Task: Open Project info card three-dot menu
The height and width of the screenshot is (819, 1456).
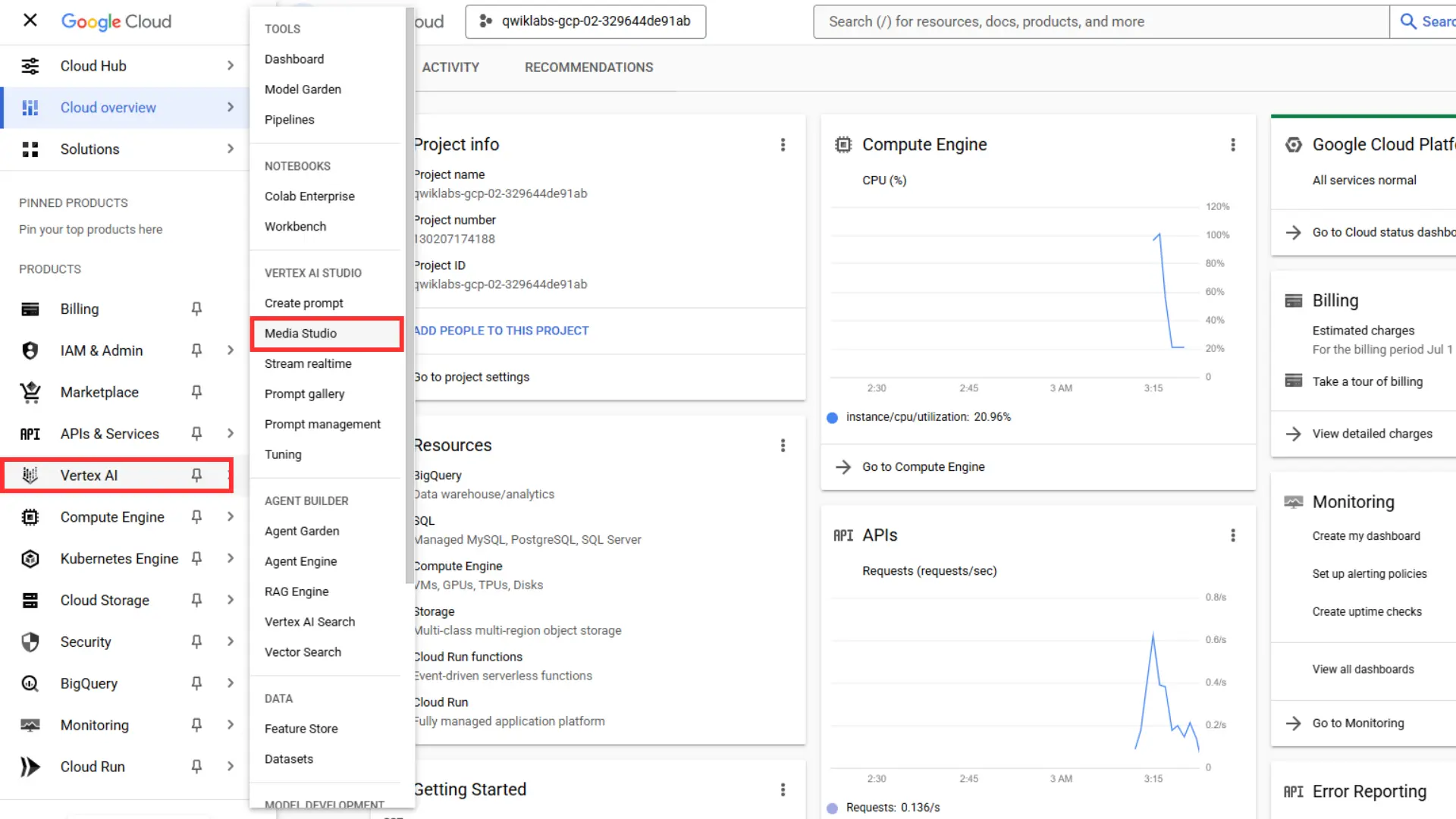Action: coord(783,145)
